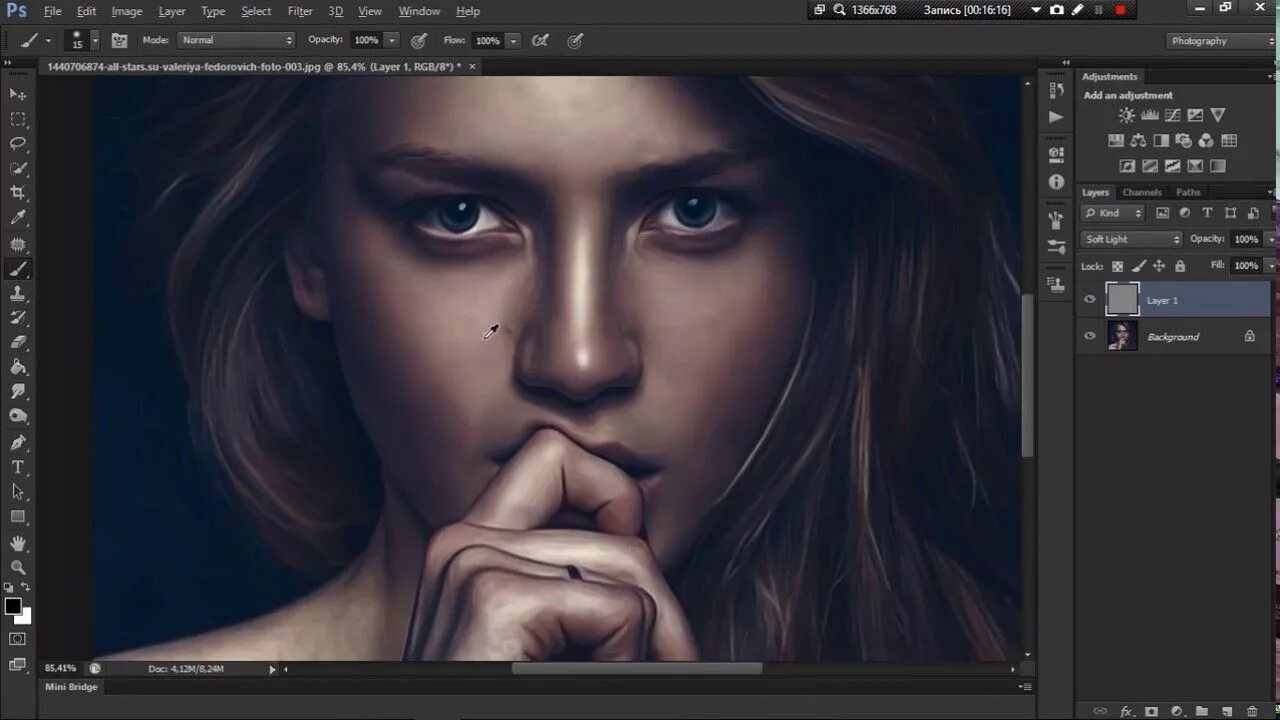Open the brush Mode Normal dropdown
Screen dimensions: 1280x720
point(237,40)
